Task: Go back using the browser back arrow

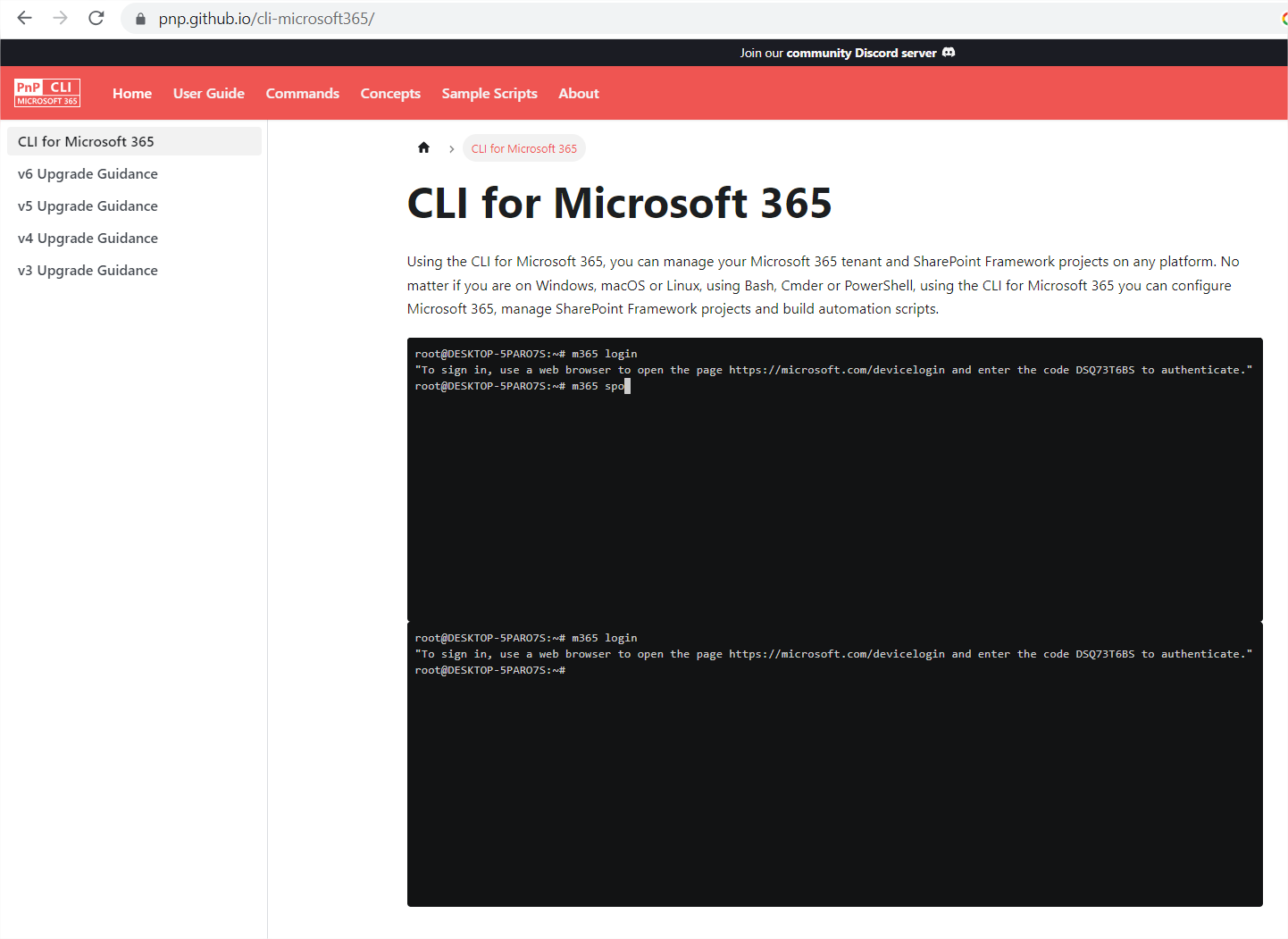Action: click(x=24, y=18)
